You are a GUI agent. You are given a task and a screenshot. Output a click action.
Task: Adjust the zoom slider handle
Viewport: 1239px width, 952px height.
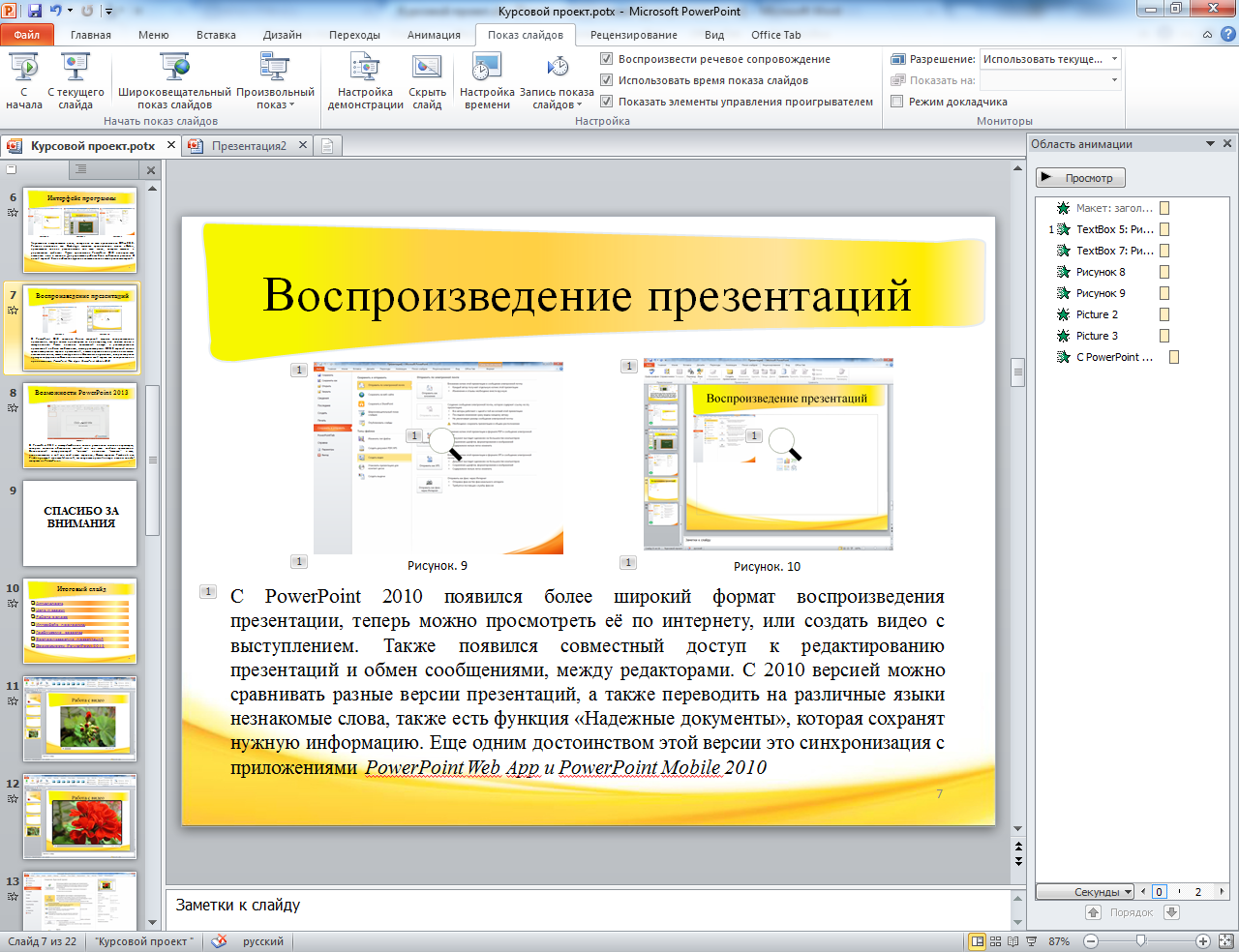pyautogui.click(x=1141, y=940)
